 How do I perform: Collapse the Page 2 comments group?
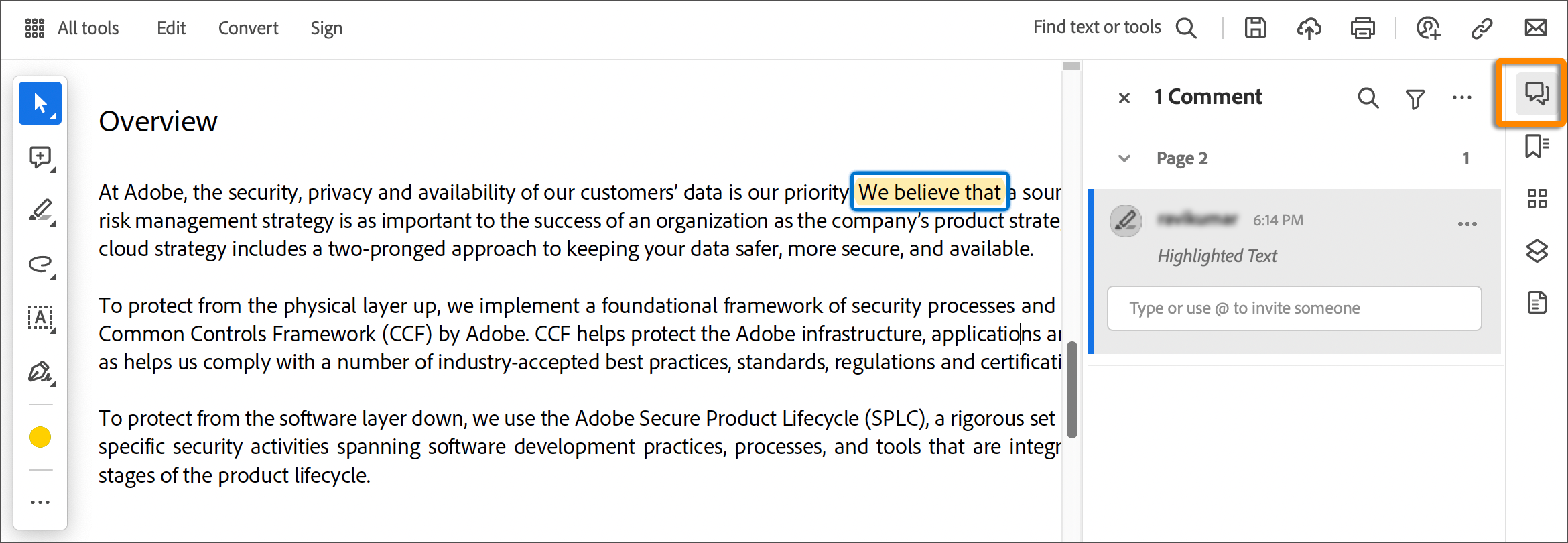coord(1124,158)
